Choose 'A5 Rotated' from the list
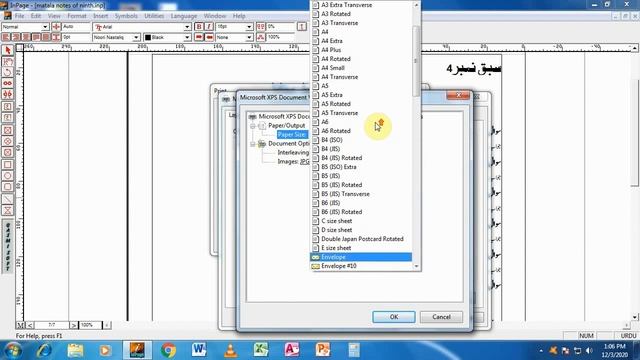This screenshot has height=360, width=640. (x=361, y=104)
